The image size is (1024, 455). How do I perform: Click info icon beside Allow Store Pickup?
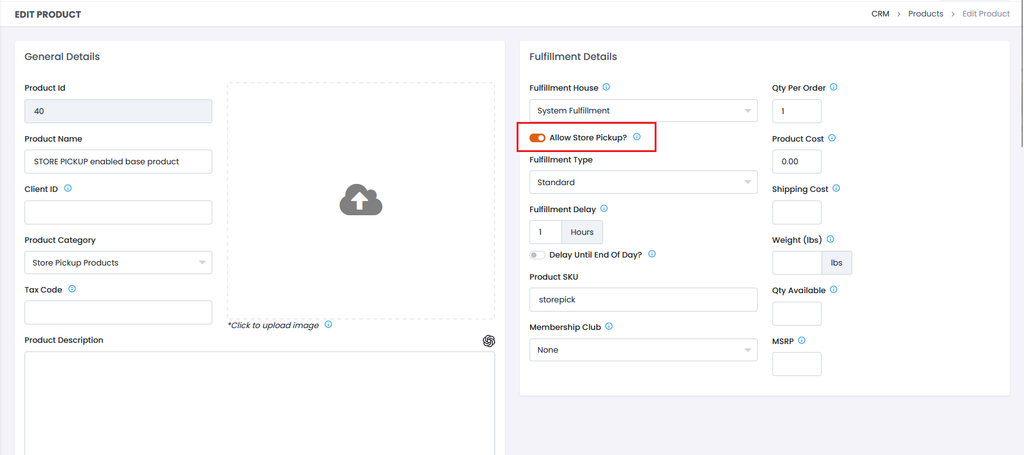[x=637, y=137]
